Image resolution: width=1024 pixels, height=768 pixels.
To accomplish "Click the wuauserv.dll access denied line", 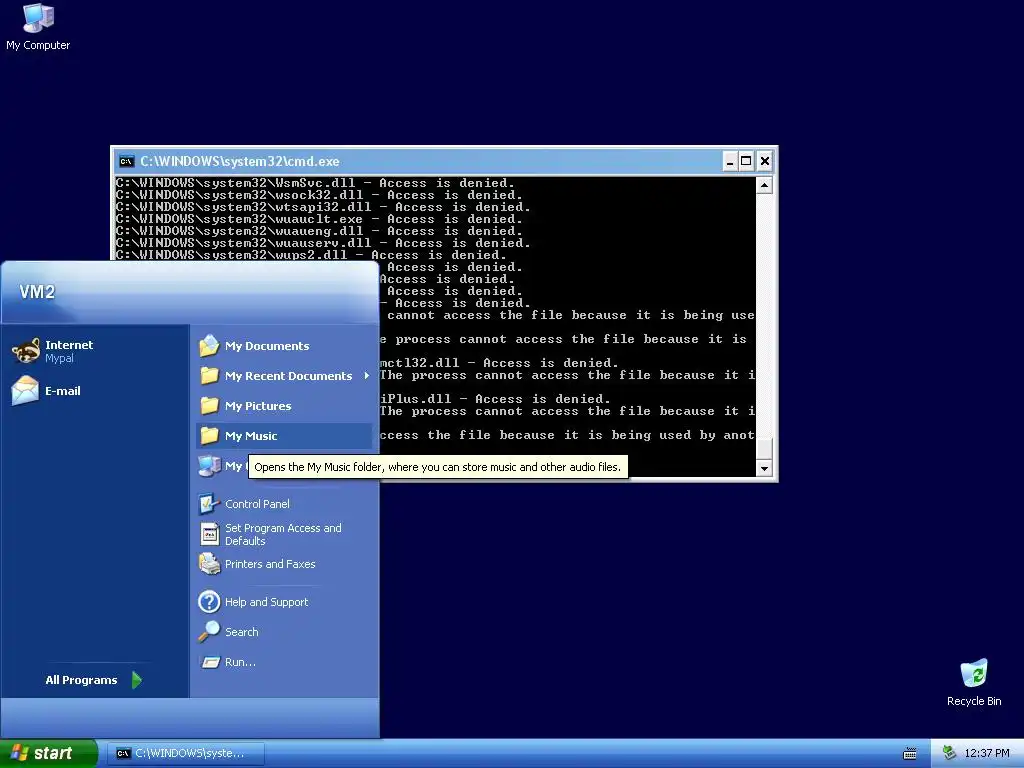I will tap(323, 243).
